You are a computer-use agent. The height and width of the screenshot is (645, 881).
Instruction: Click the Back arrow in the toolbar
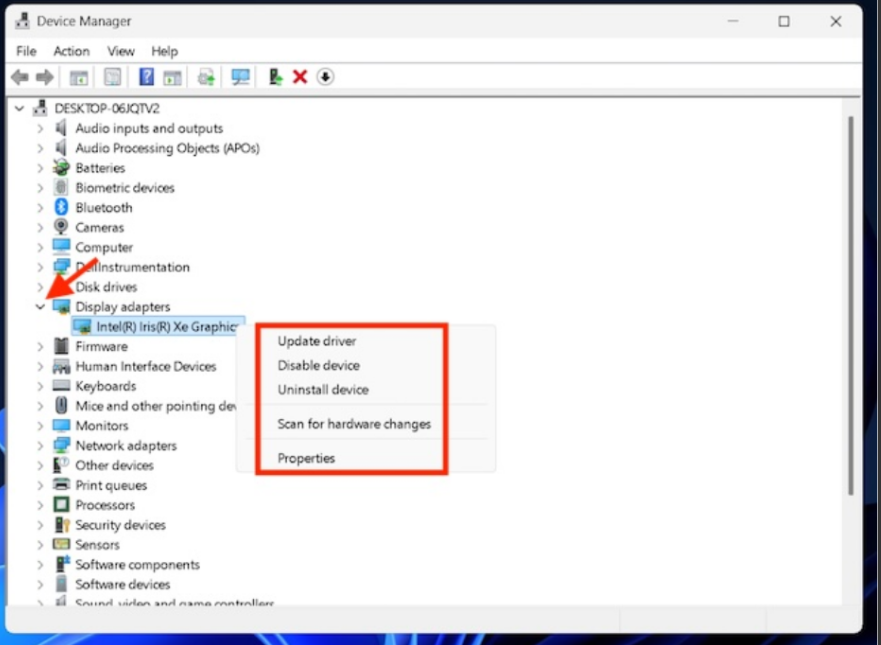[x=20, y=77]
